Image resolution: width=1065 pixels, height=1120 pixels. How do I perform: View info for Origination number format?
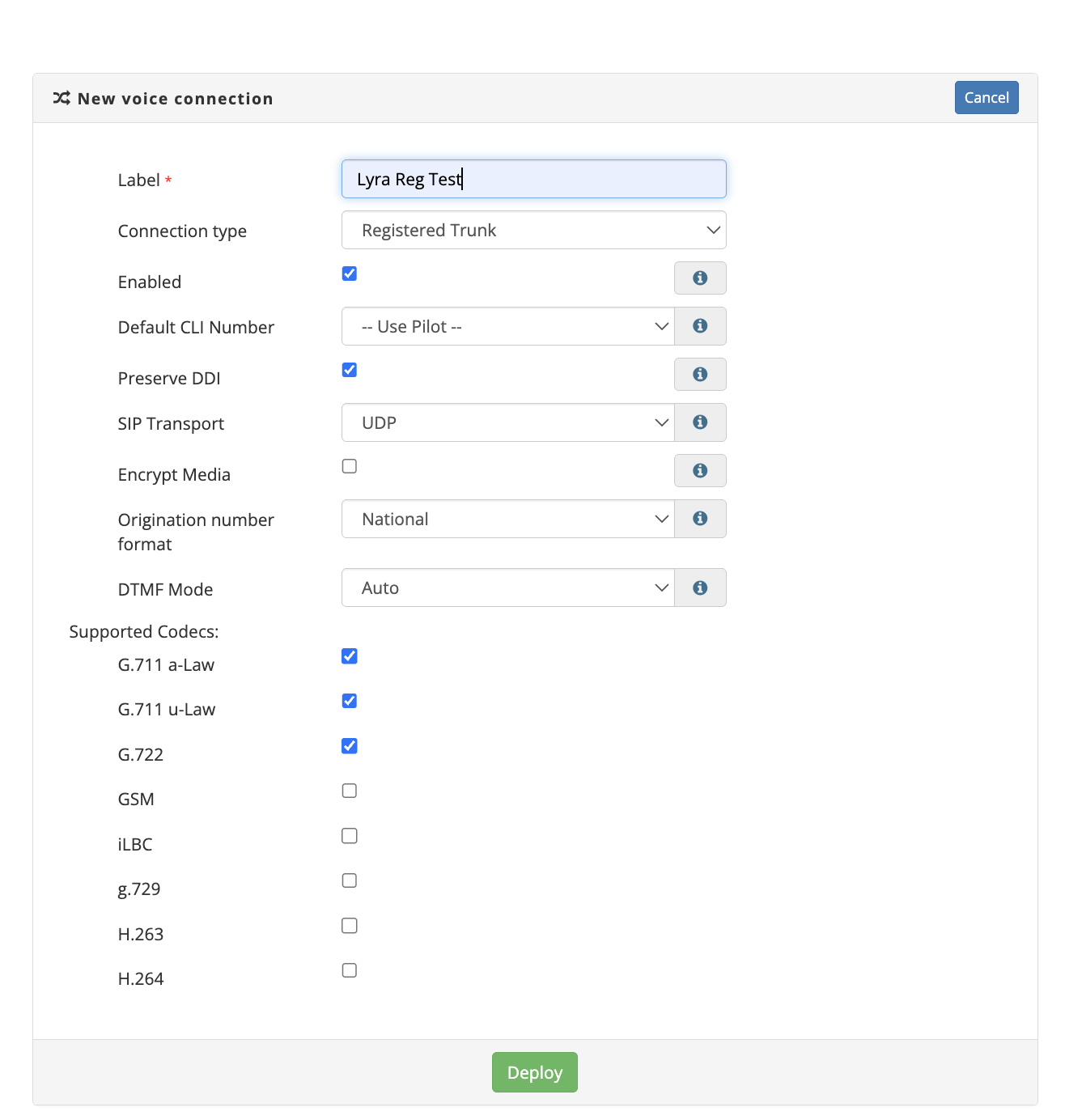click(x=700, y=519)
